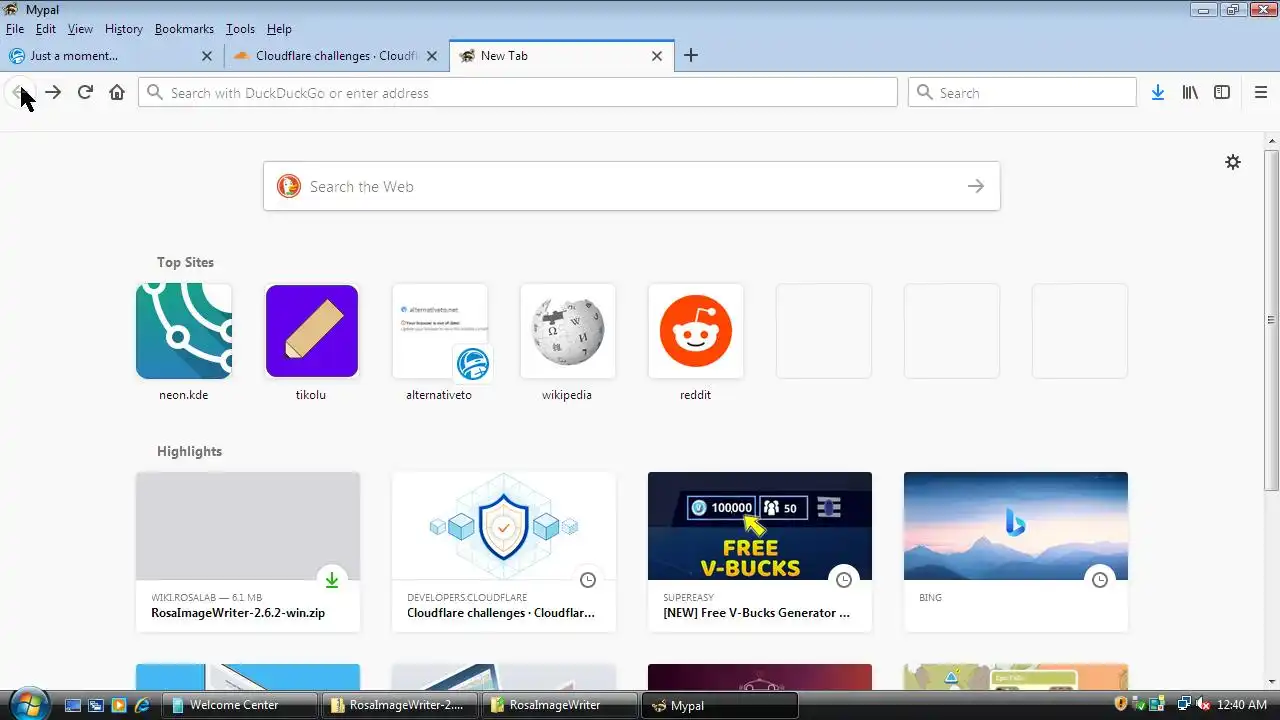Screen dimensions: 1280x720
Task: Open the Downloads arrow in toolbar
Action: pyautogui.click(x=1158, y=92)
